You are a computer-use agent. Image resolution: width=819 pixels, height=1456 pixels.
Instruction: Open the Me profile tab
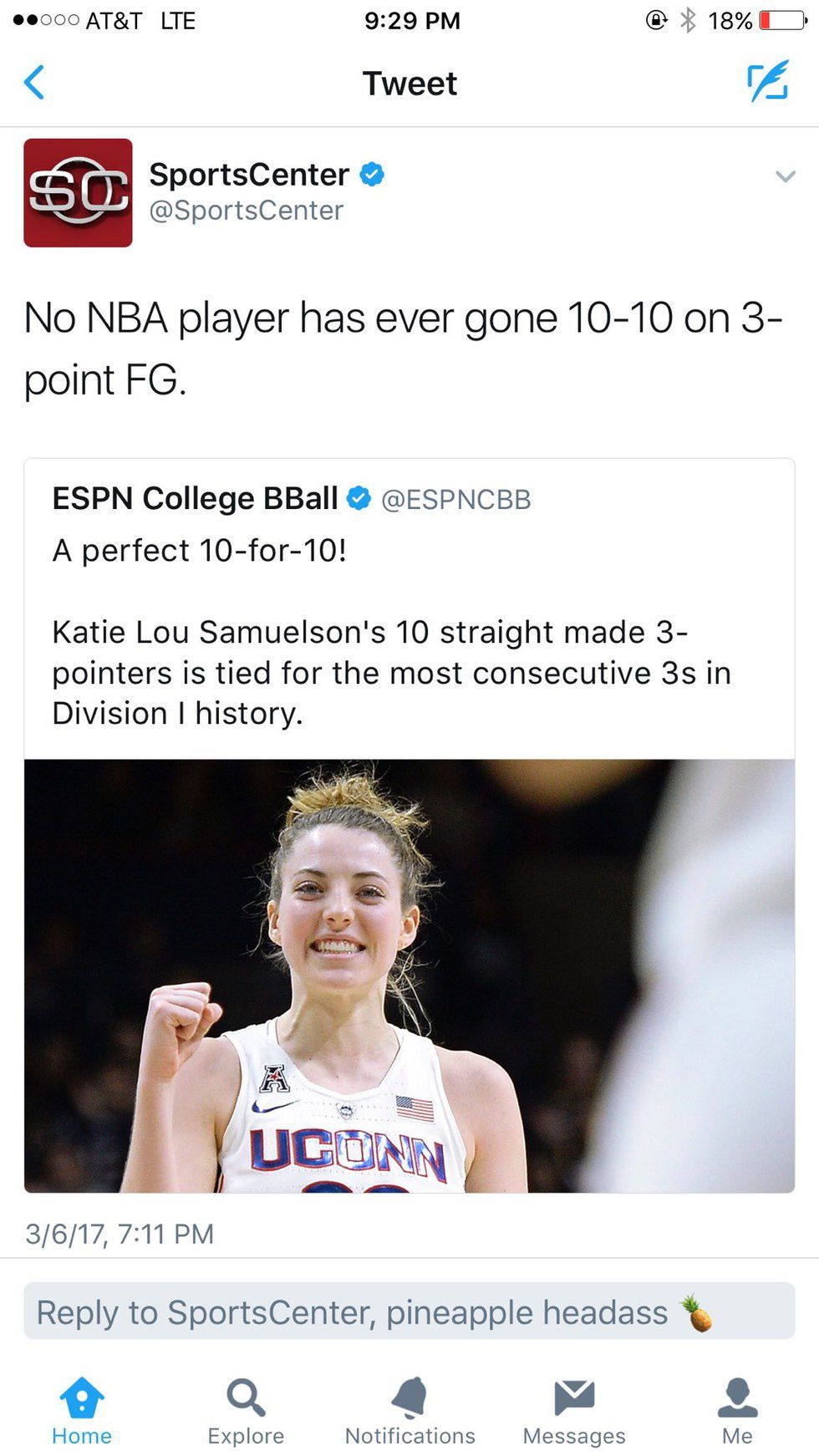click(737, 1410)
